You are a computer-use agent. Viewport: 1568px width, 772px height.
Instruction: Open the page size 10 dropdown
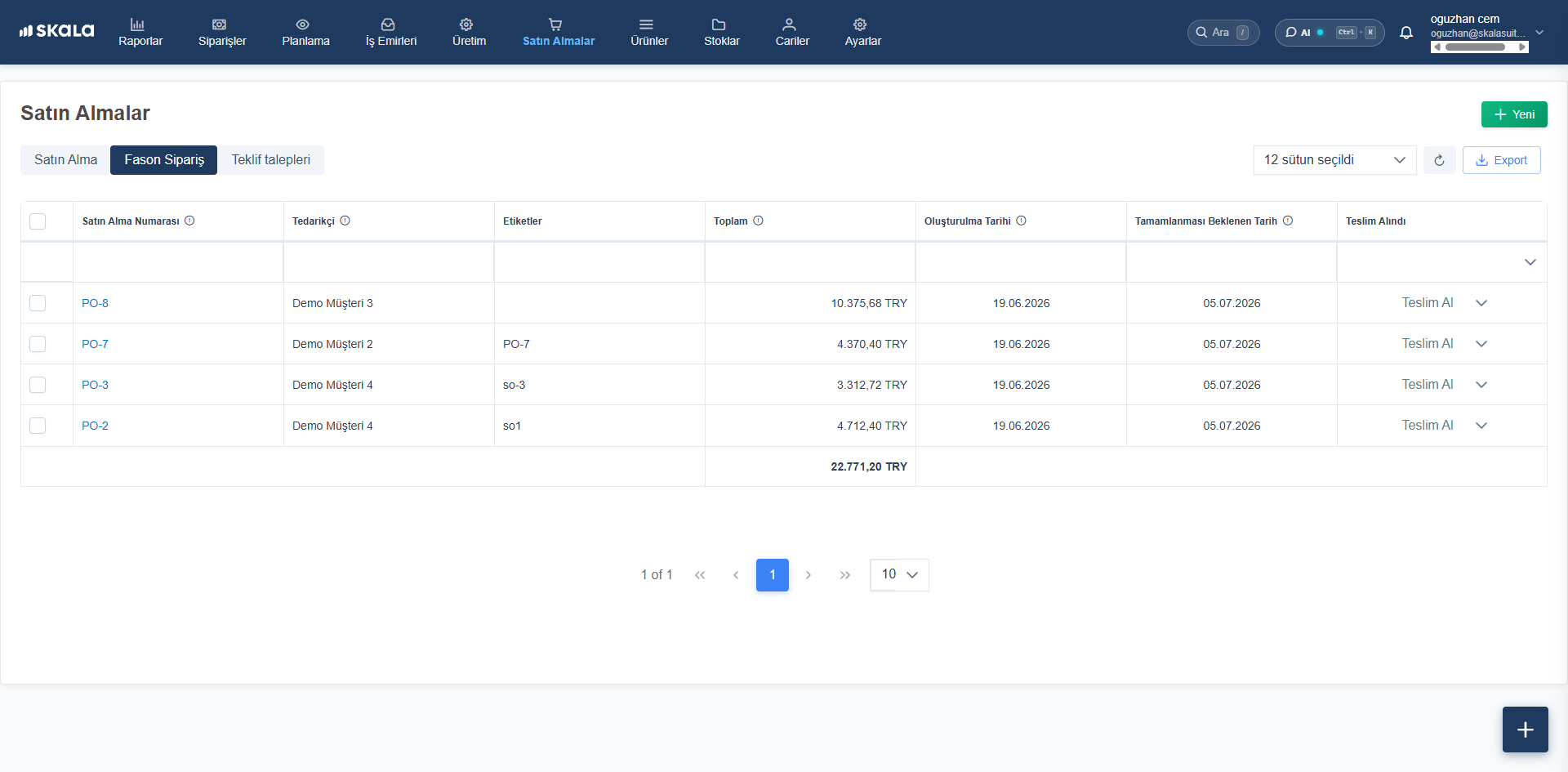[899, 575]
